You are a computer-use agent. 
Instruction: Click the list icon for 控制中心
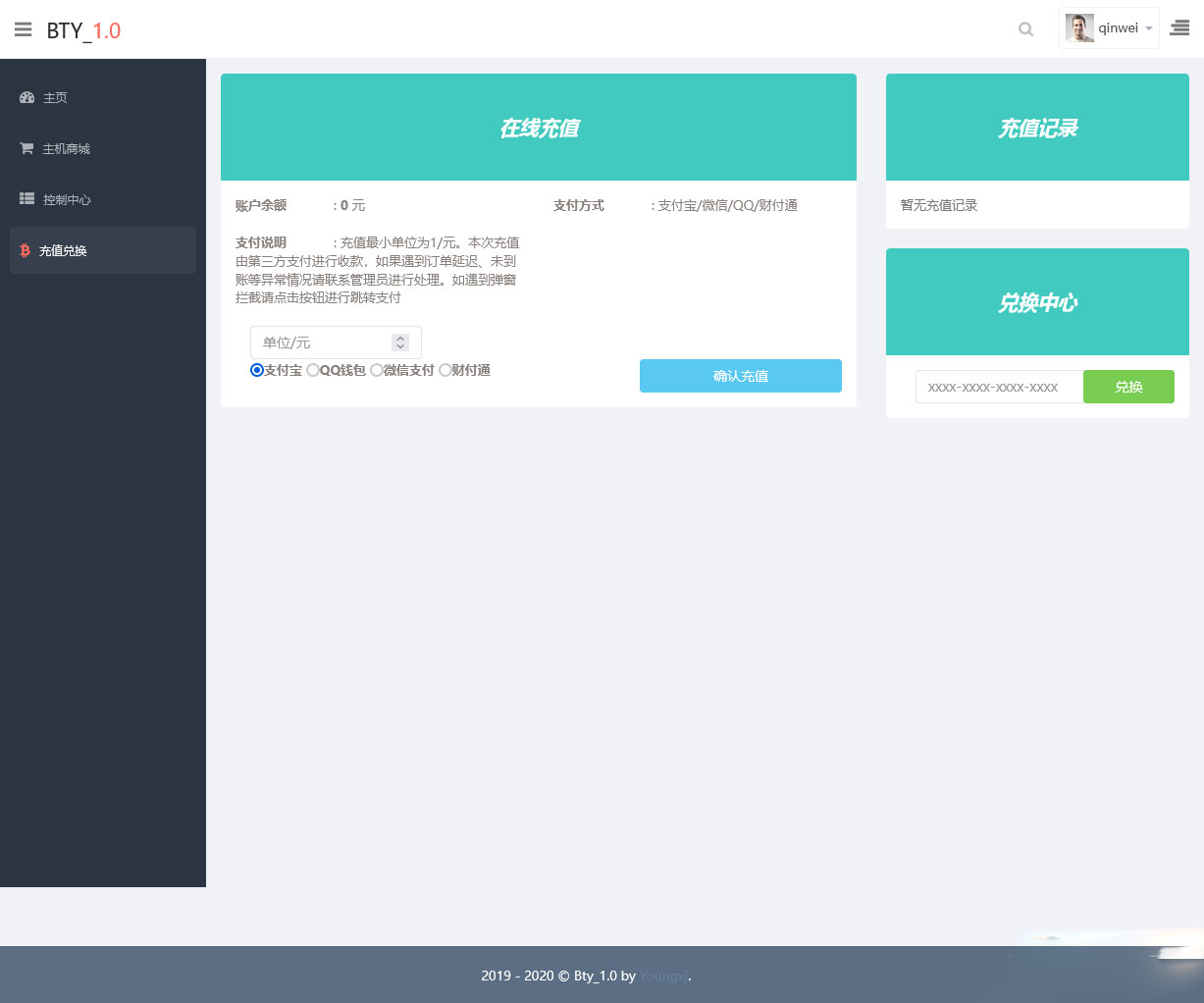click(x=27, y=198)
